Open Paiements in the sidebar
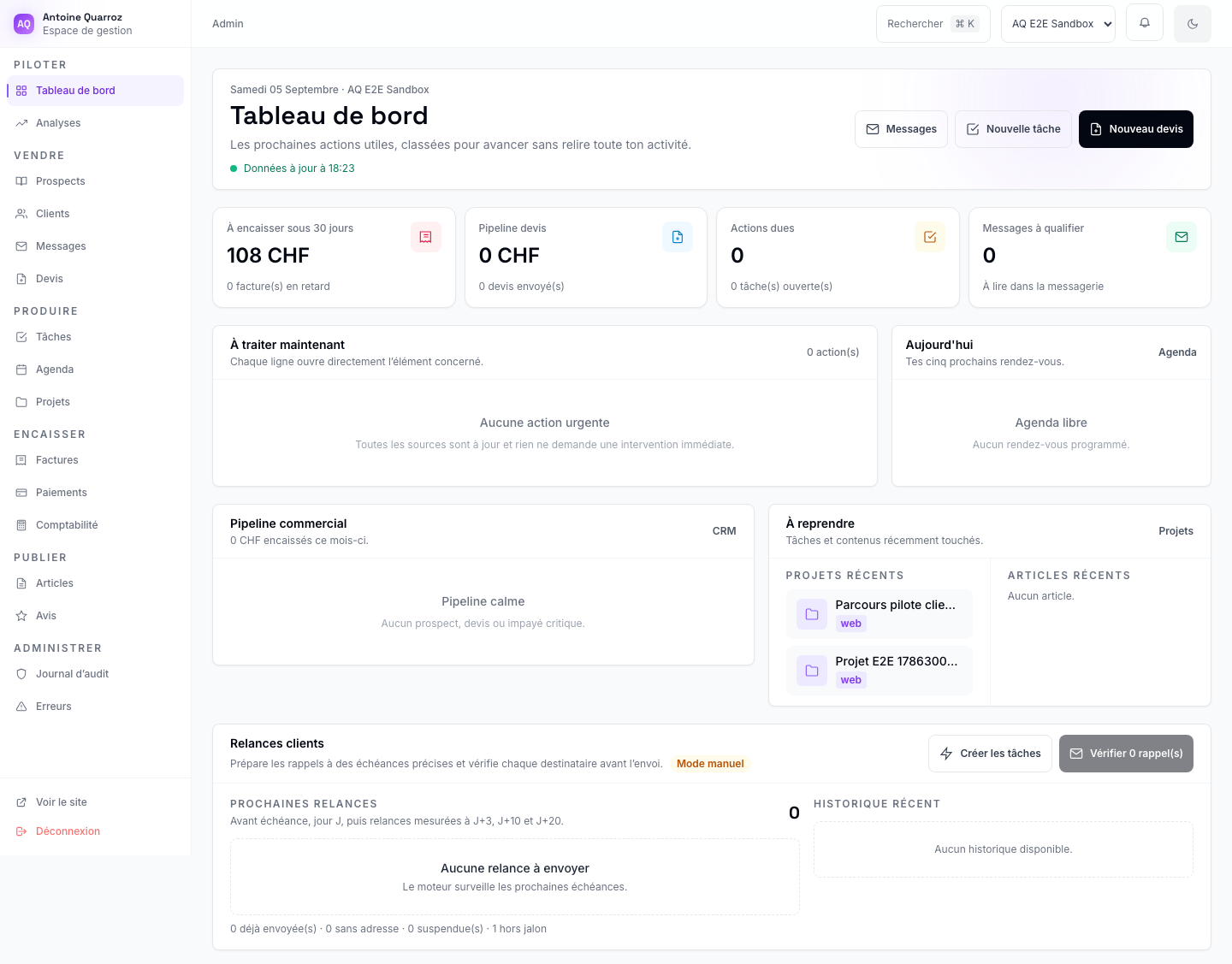Viewport: 1232px width, 964px height. (x=95, y=493)
